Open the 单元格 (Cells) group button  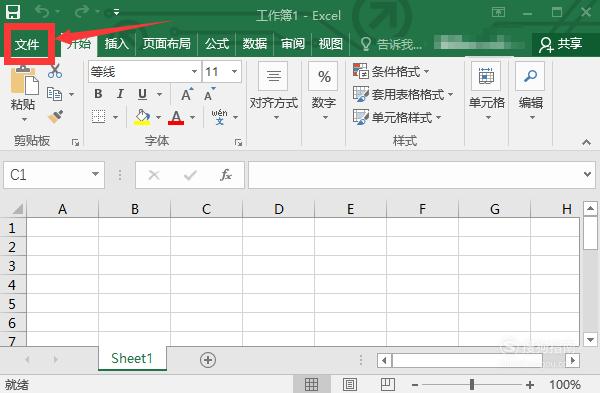tap(487, 91)
